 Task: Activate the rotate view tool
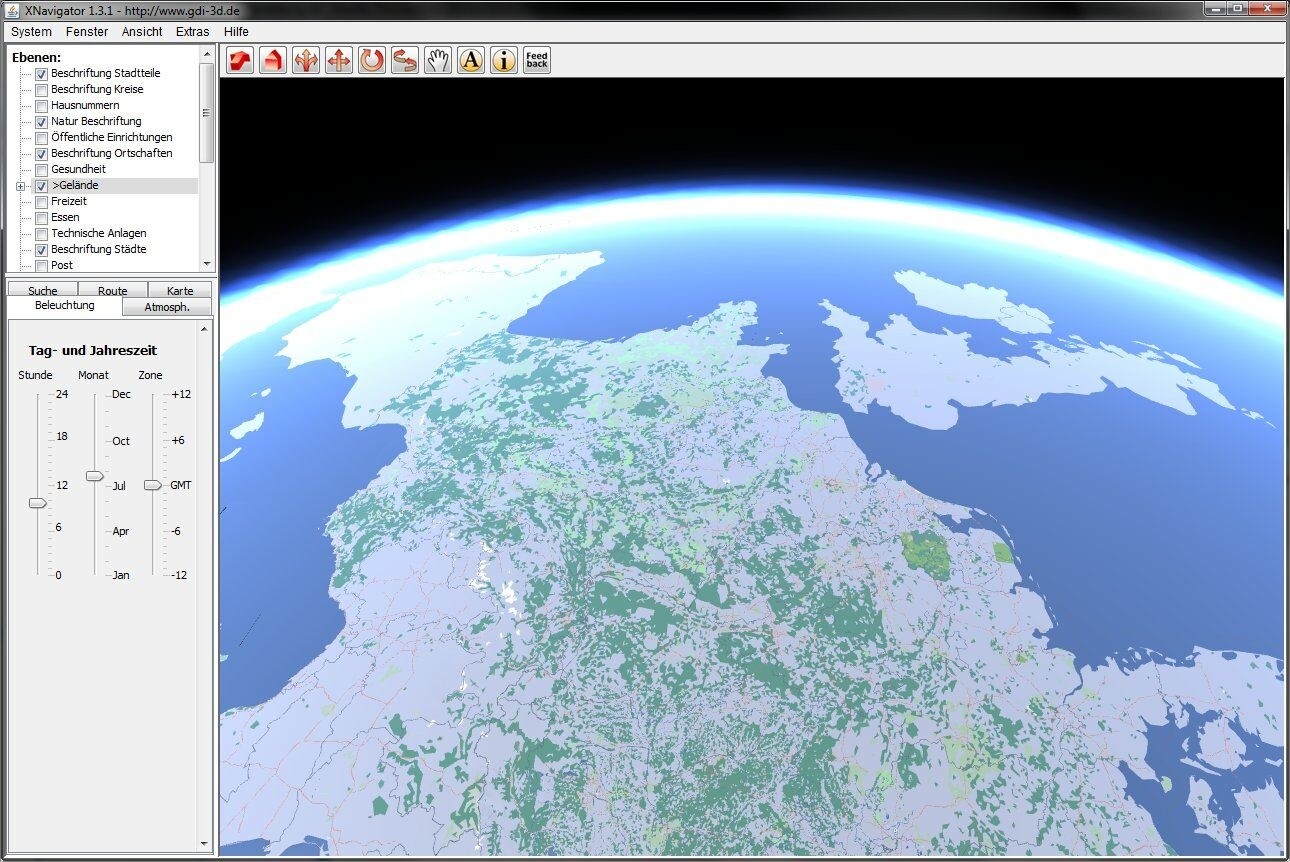click(371, 60)
